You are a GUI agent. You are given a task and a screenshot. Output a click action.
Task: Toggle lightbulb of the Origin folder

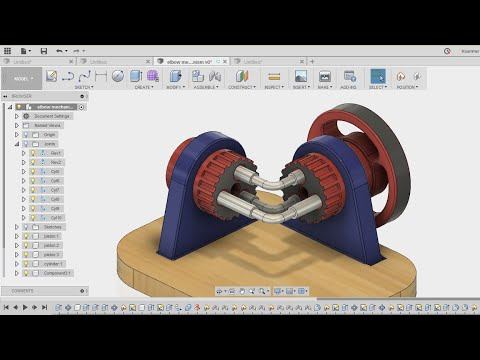click(26, 135)
